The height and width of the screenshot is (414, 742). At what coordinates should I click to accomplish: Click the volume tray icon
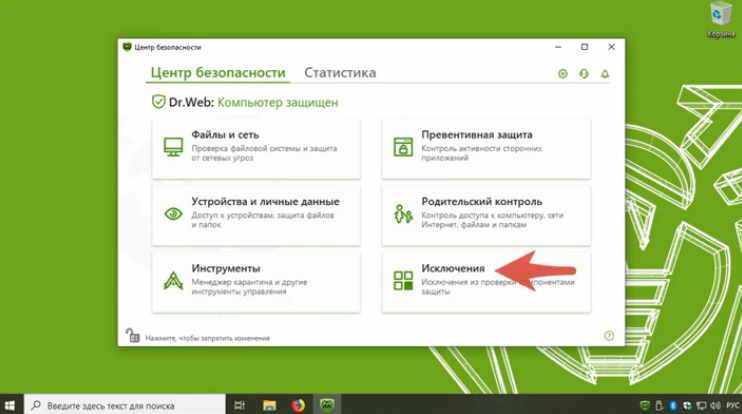pyautogui.click(x=716, y=405)
